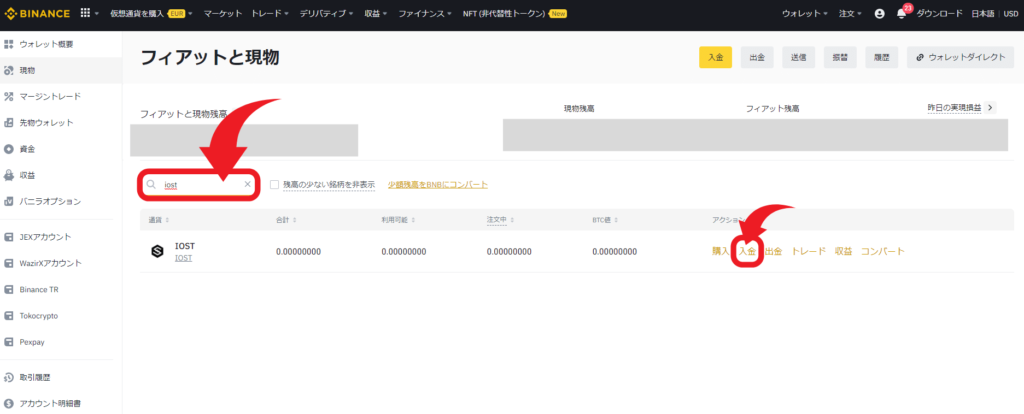Click the 資金 sidebar icon
The width and height of the screenshot is (1024, 414).
[8, 149]
